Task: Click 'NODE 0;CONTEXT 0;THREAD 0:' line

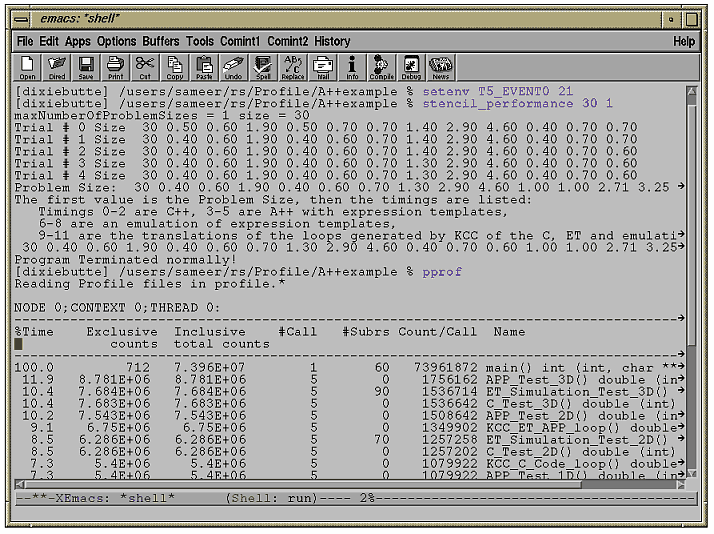Action: [x=117, y=308]
